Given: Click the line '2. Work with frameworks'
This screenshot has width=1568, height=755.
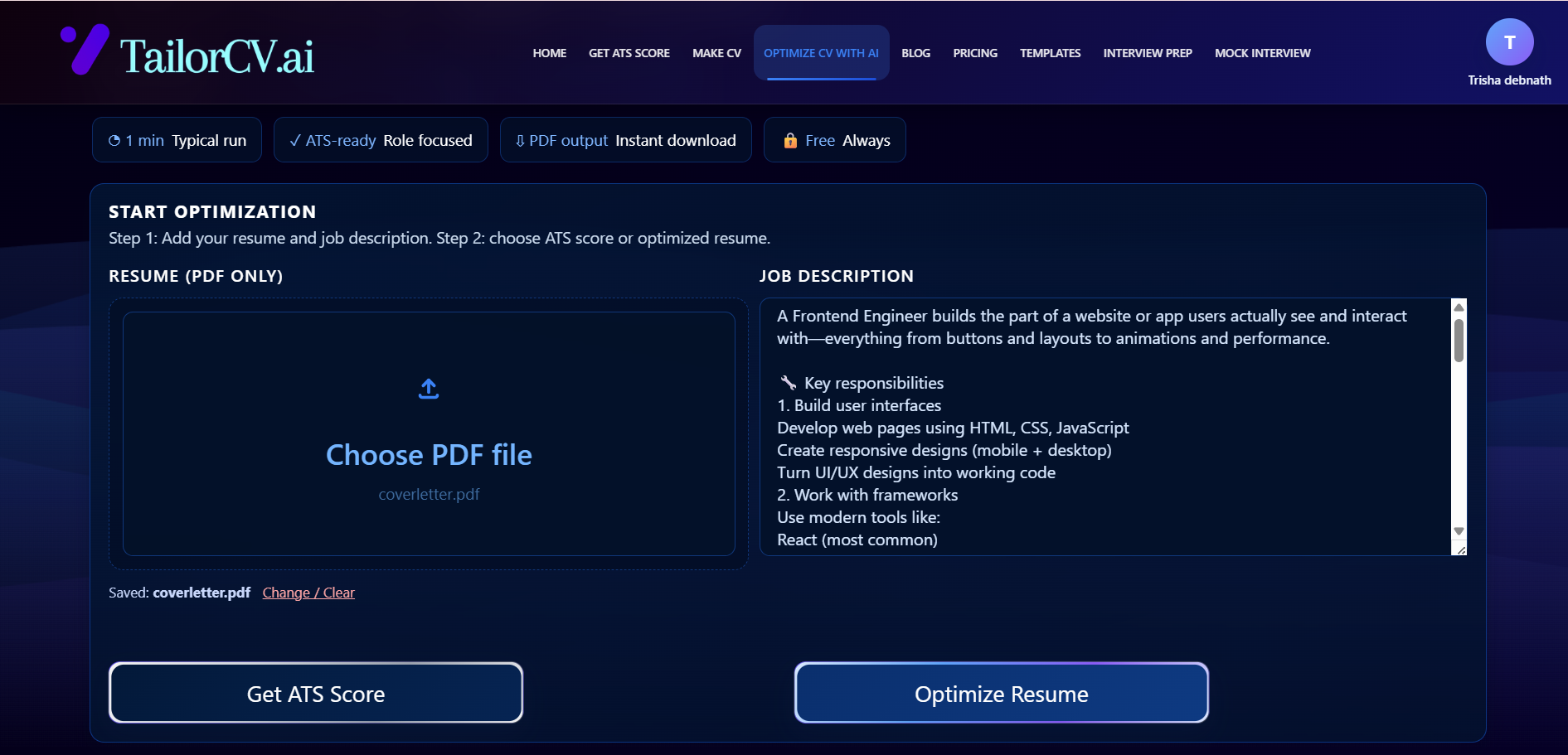Looking at the screenshot, I should (x=867, y=495).
